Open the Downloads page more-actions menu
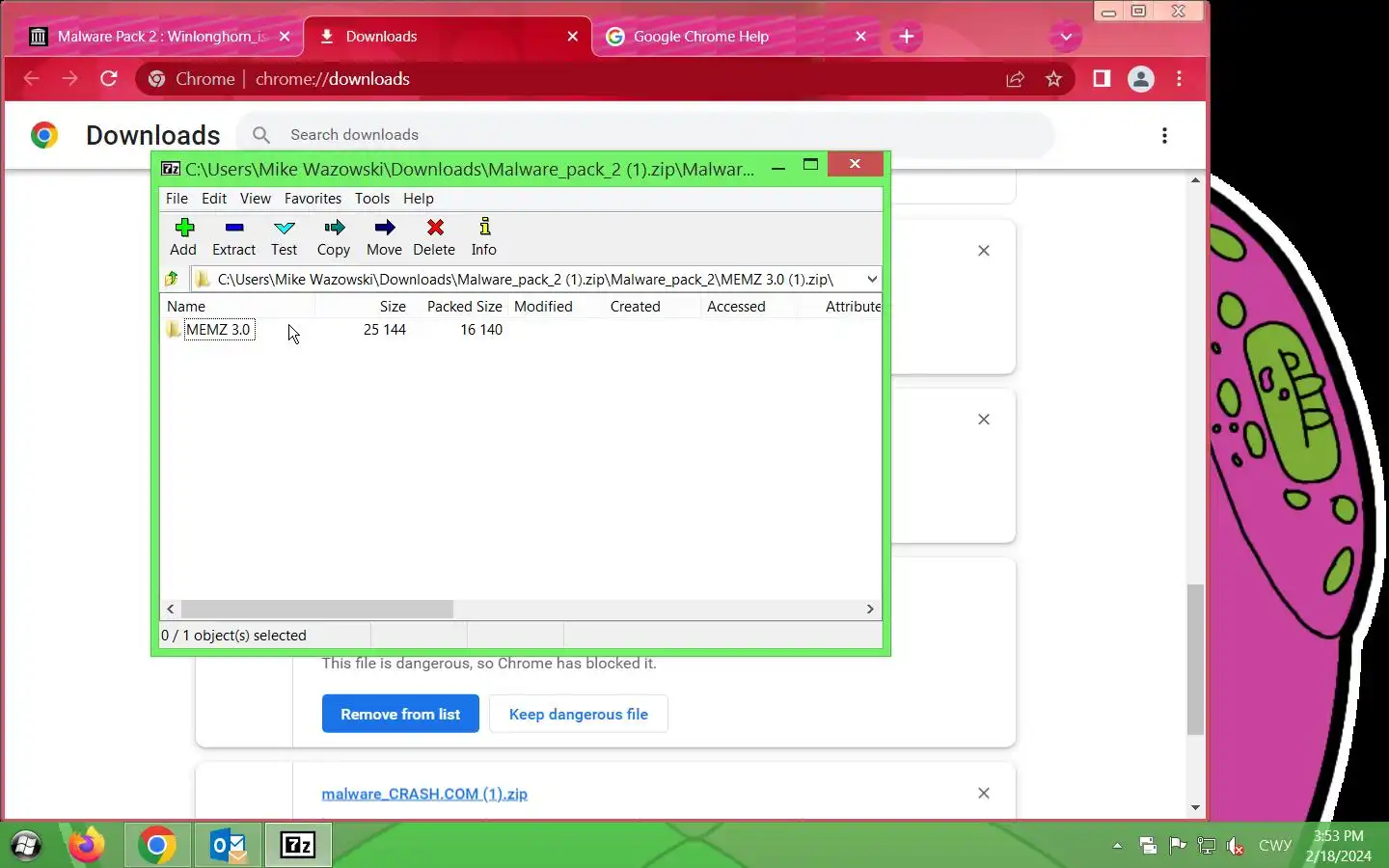 pyautogui.click(x=1165, y=135)
